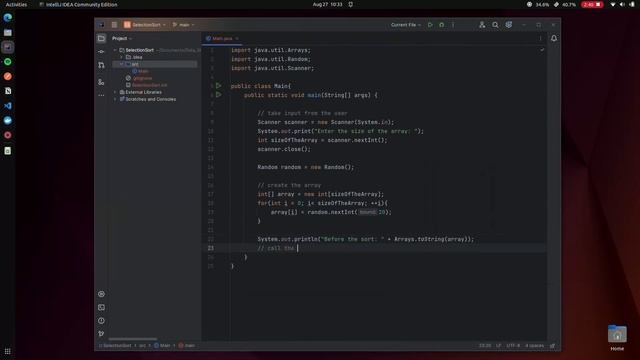Open the IDE and Project Settings gear
The width and height of the screenshot is (640, 360).
pyautogui.click(x=509, y=25)
